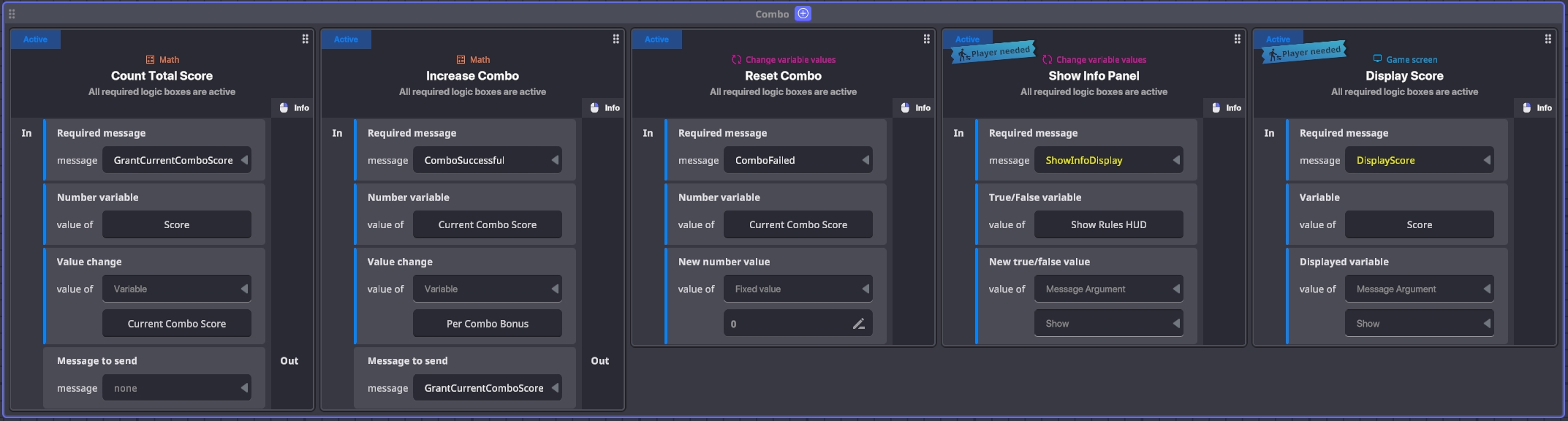Open the grid menu on Reset Combo box
The width and height of the screenshot is (1568, 421).
(927, 39)
